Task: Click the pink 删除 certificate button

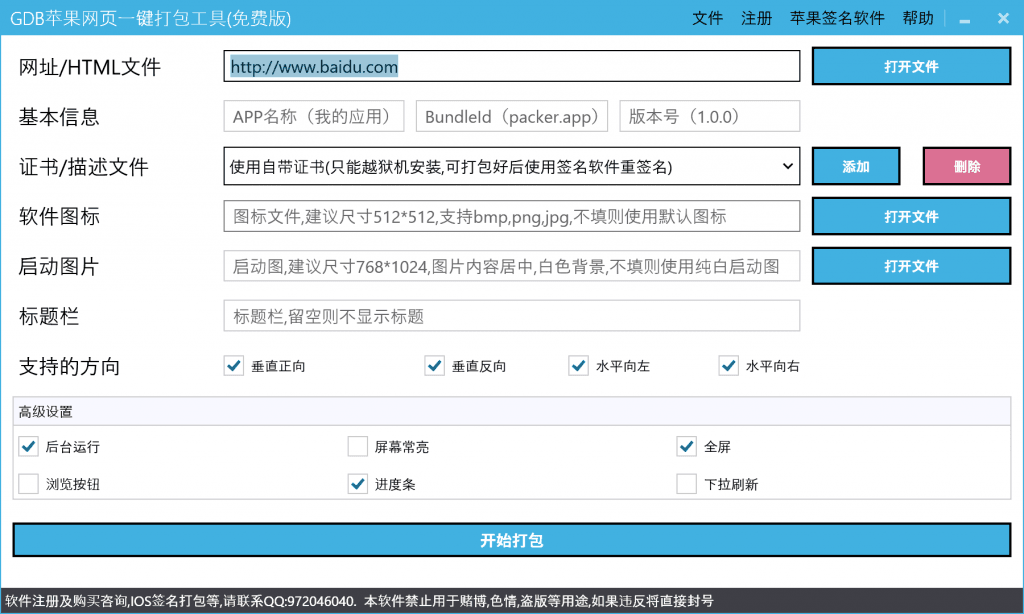Action: (x=966, y=167)
